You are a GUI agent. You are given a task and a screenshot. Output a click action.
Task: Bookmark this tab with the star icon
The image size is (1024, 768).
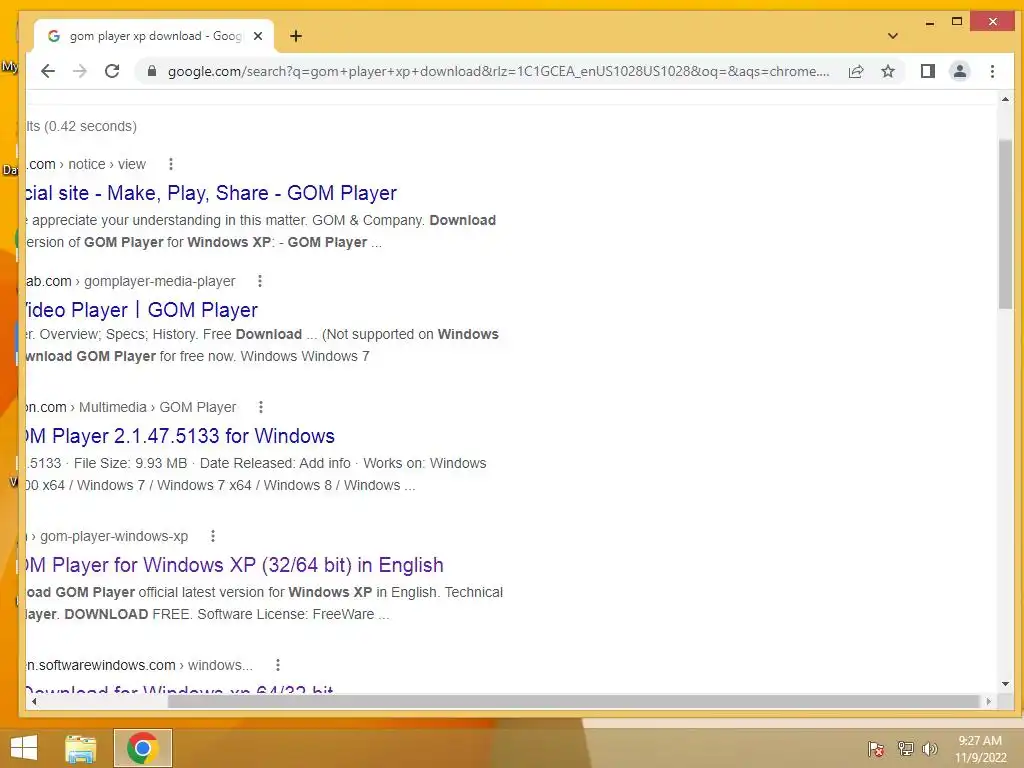888,71
